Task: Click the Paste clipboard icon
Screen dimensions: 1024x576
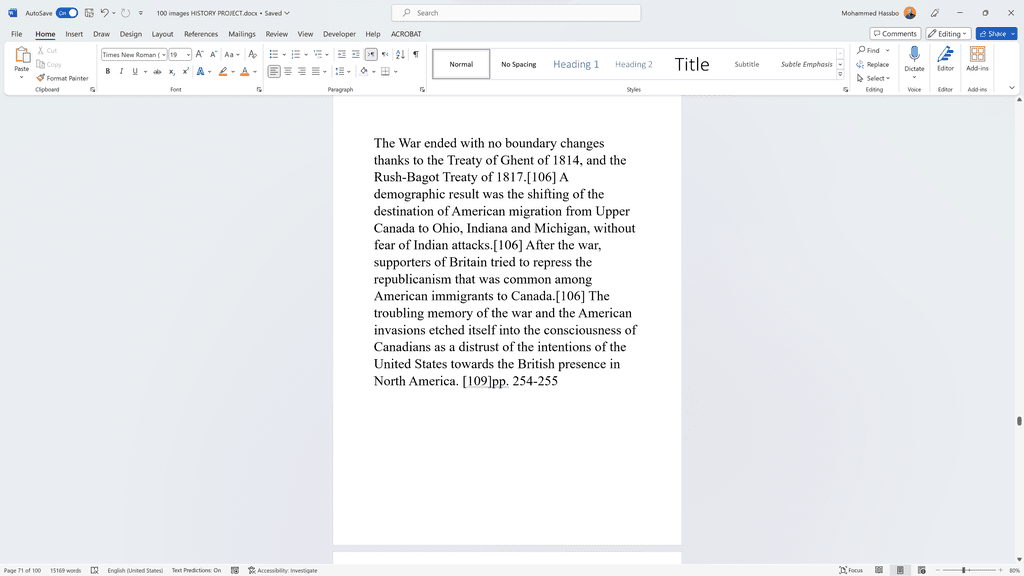Action: [x=22, y=55]
